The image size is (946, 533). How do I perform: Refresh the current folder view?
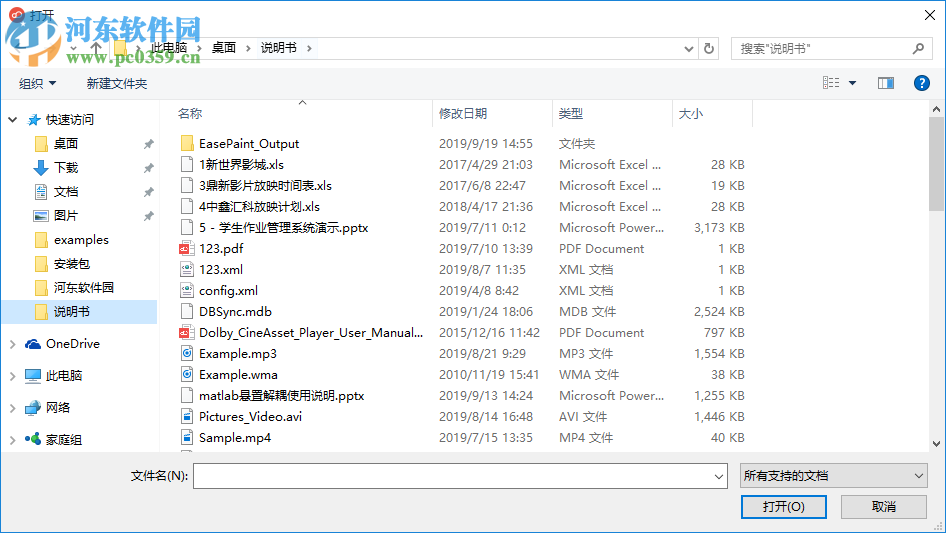coord(709,48)
